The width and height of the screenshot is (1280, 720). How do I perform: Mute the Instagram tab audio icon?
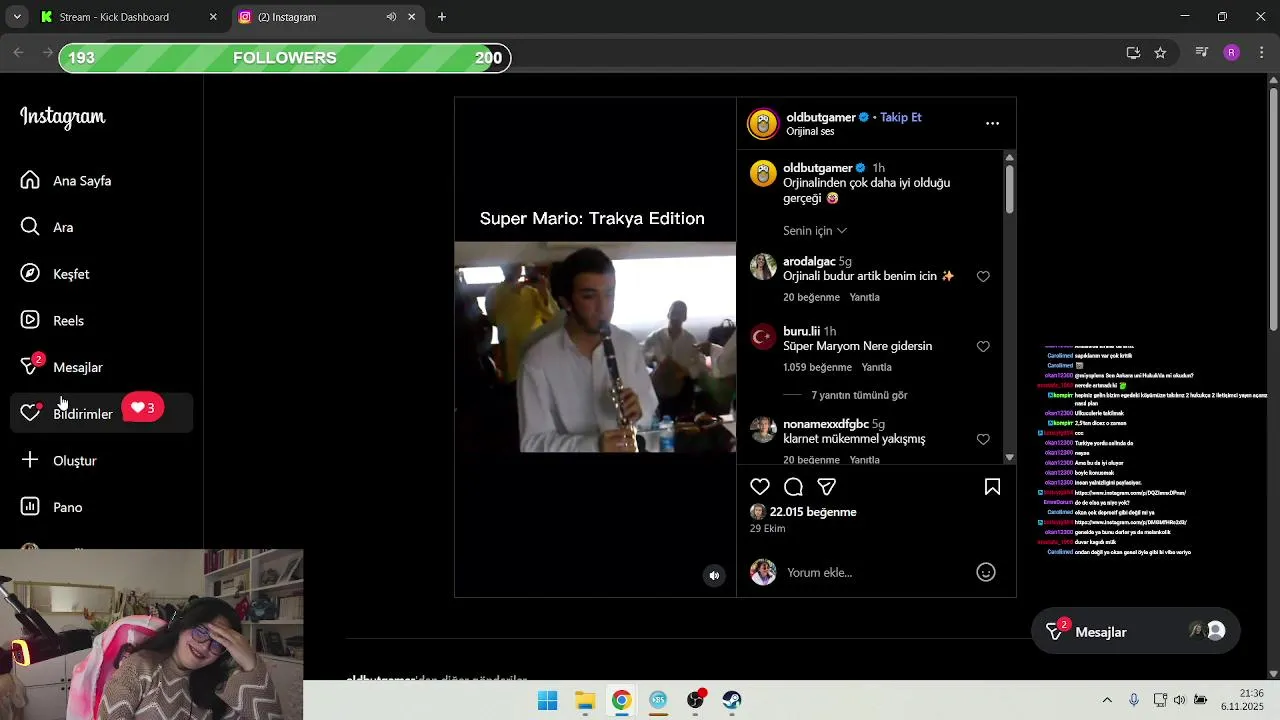pyautogui.click(x=391, y=17)
